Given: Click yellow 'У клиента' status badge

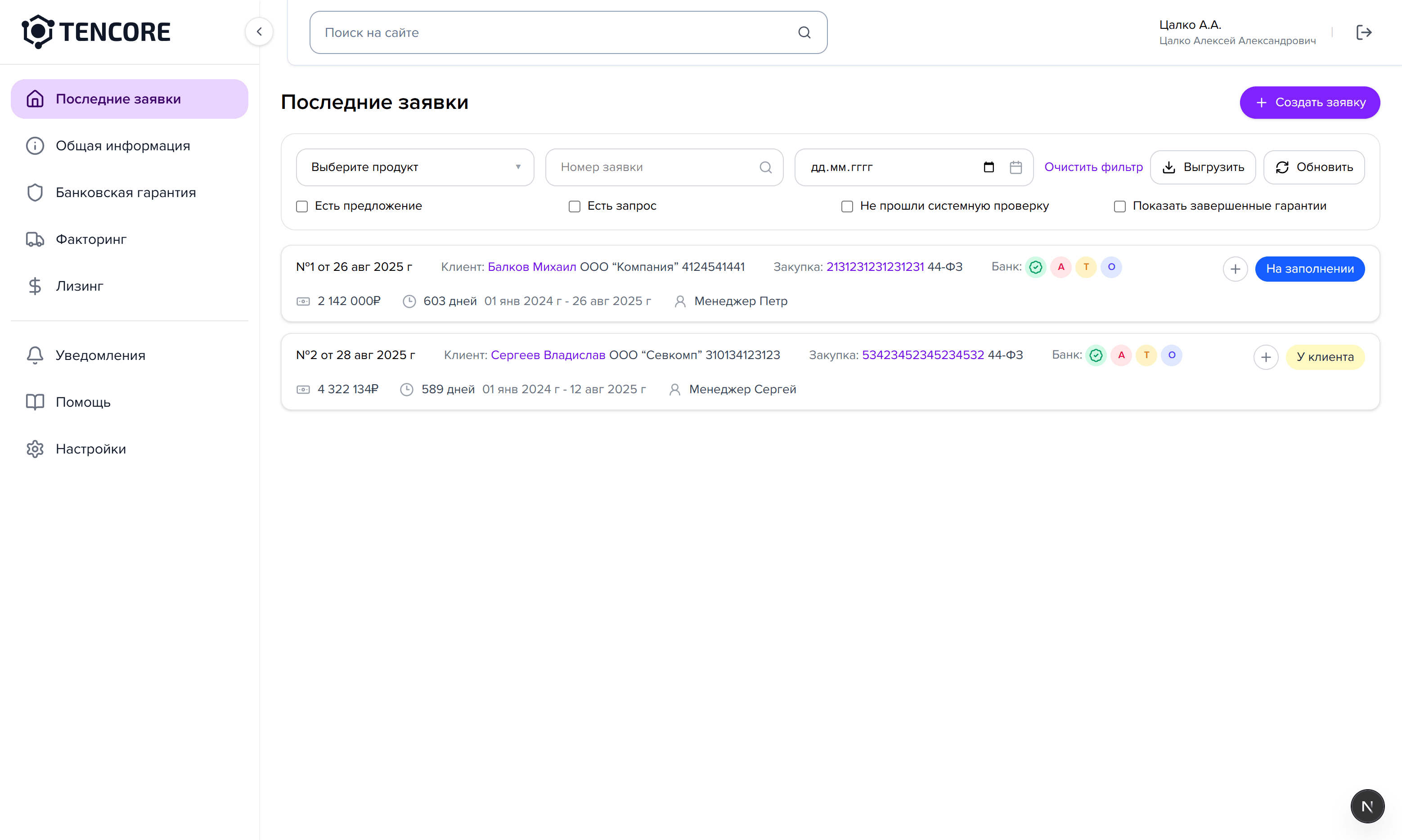Looking at the screenshot, I should (x=1325, y=357).
